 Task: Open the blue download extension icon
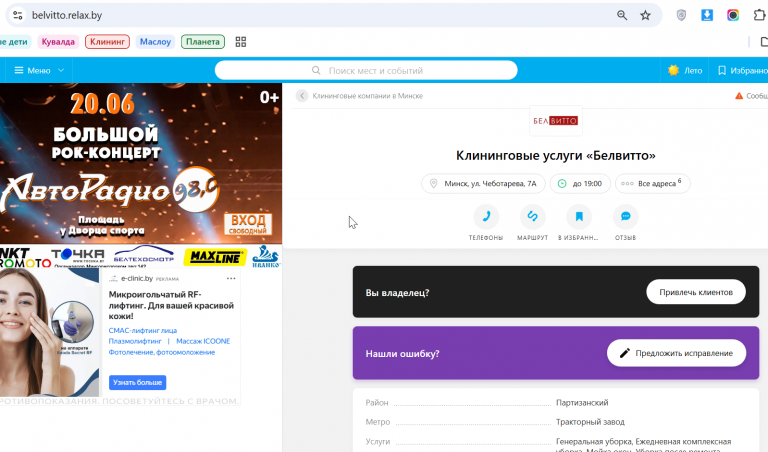click(x=707, y=15)
